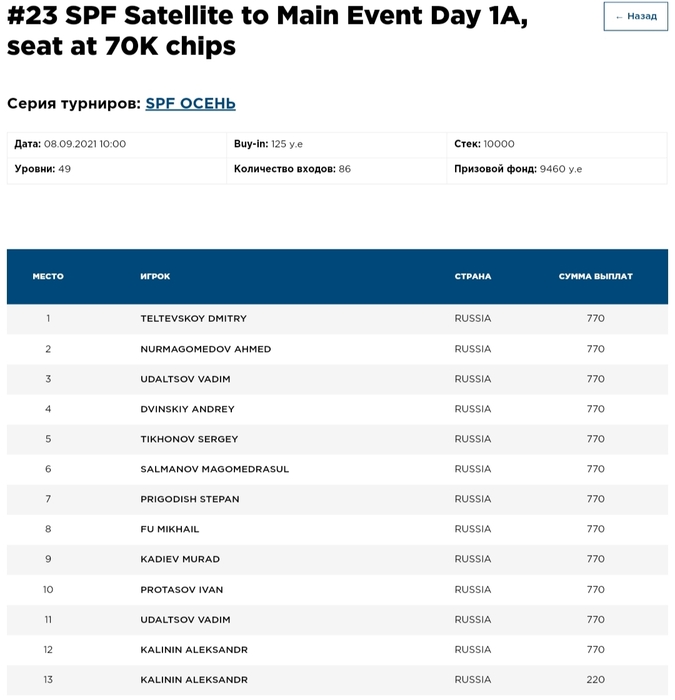This screenshot has height=700, width=675.
Task: Select player KADIEV MURAD row
Action: (180, 559)
